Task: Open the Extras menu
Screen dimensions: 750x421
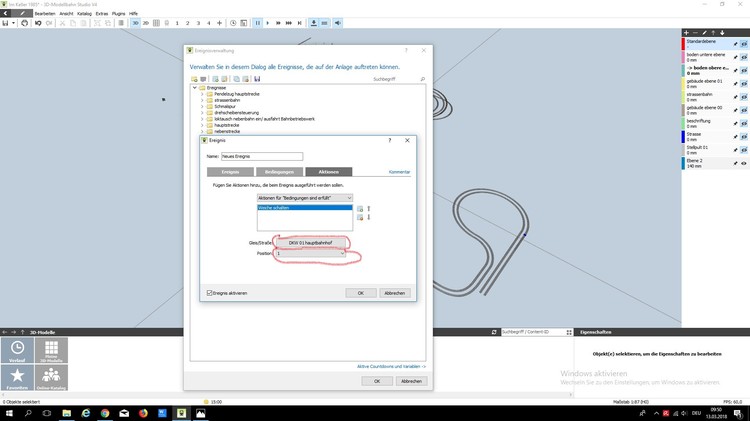Action: (102, 13)
